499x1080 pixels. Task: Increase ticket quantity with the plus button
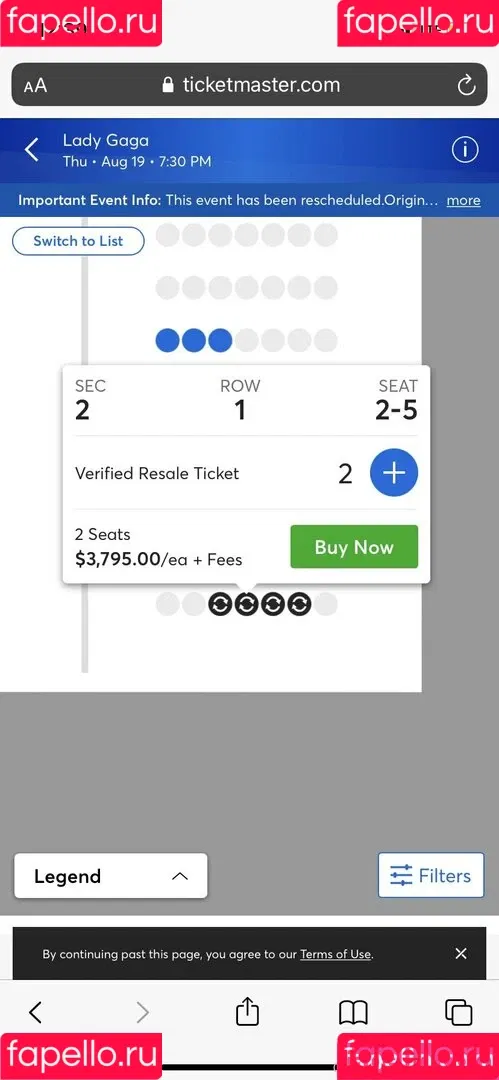coord(394,473)
